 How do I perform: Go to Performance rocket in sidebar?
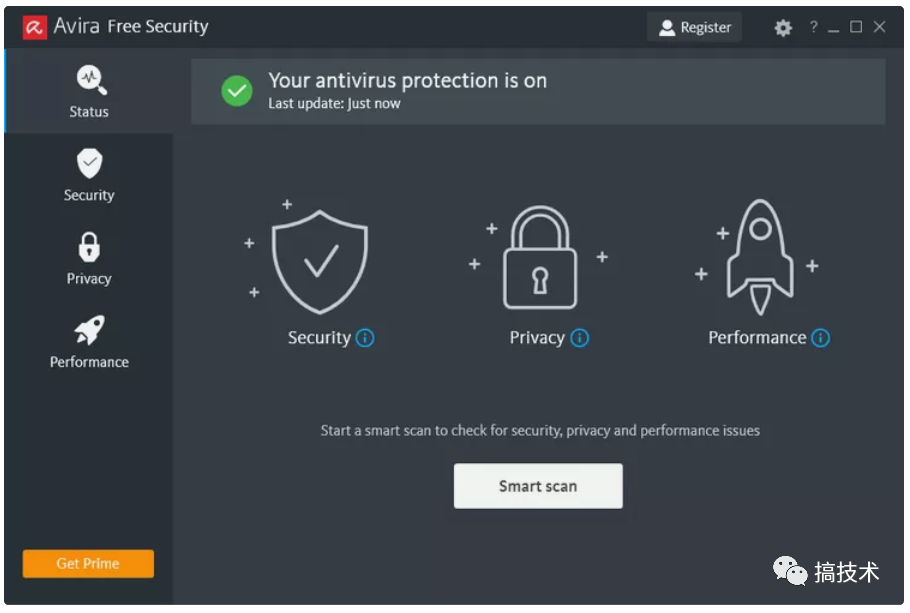89,342
